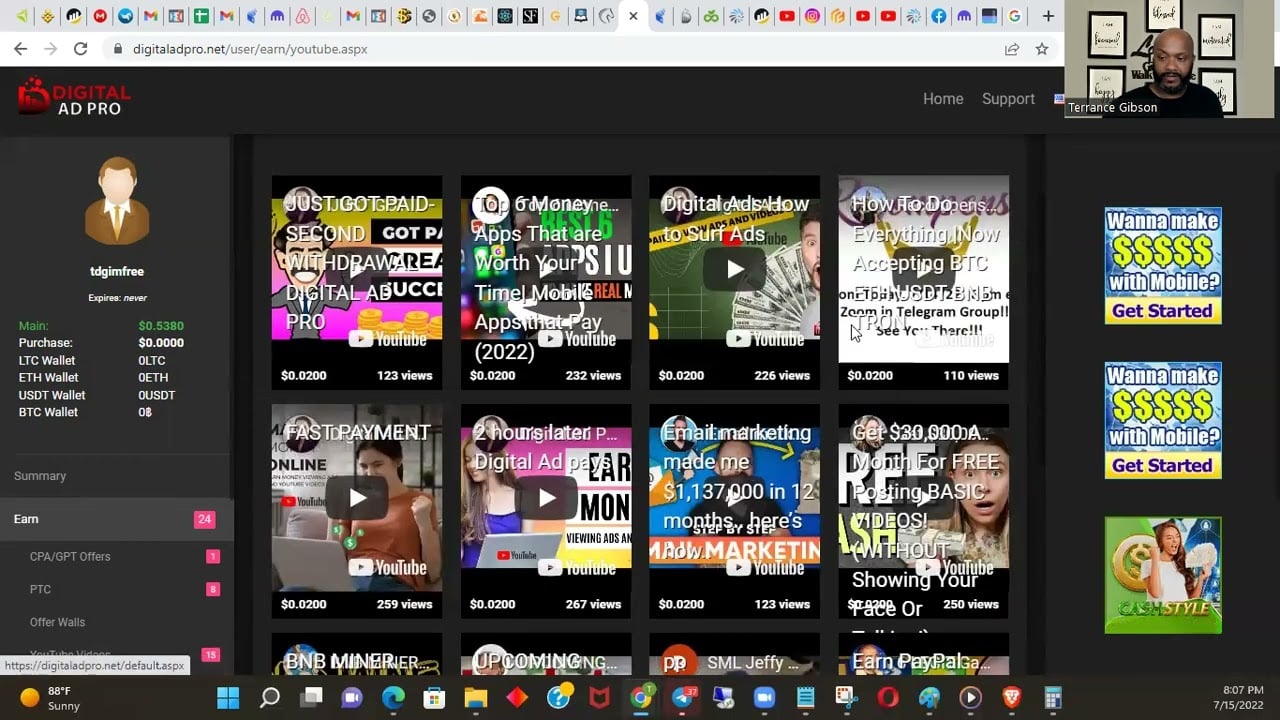Open the Earn PayPal video thumbnail
The image size is (1280, 720).
click(923, 654)
